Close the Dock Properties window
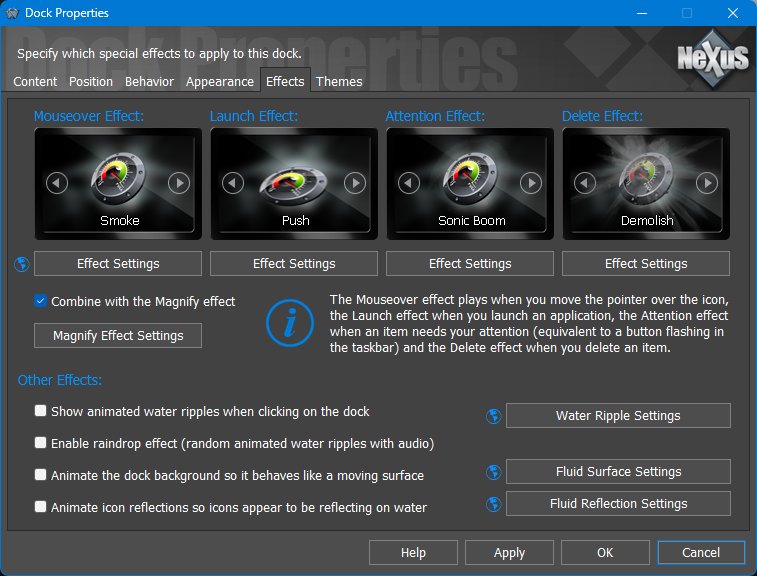 click(x=733, y=13)
